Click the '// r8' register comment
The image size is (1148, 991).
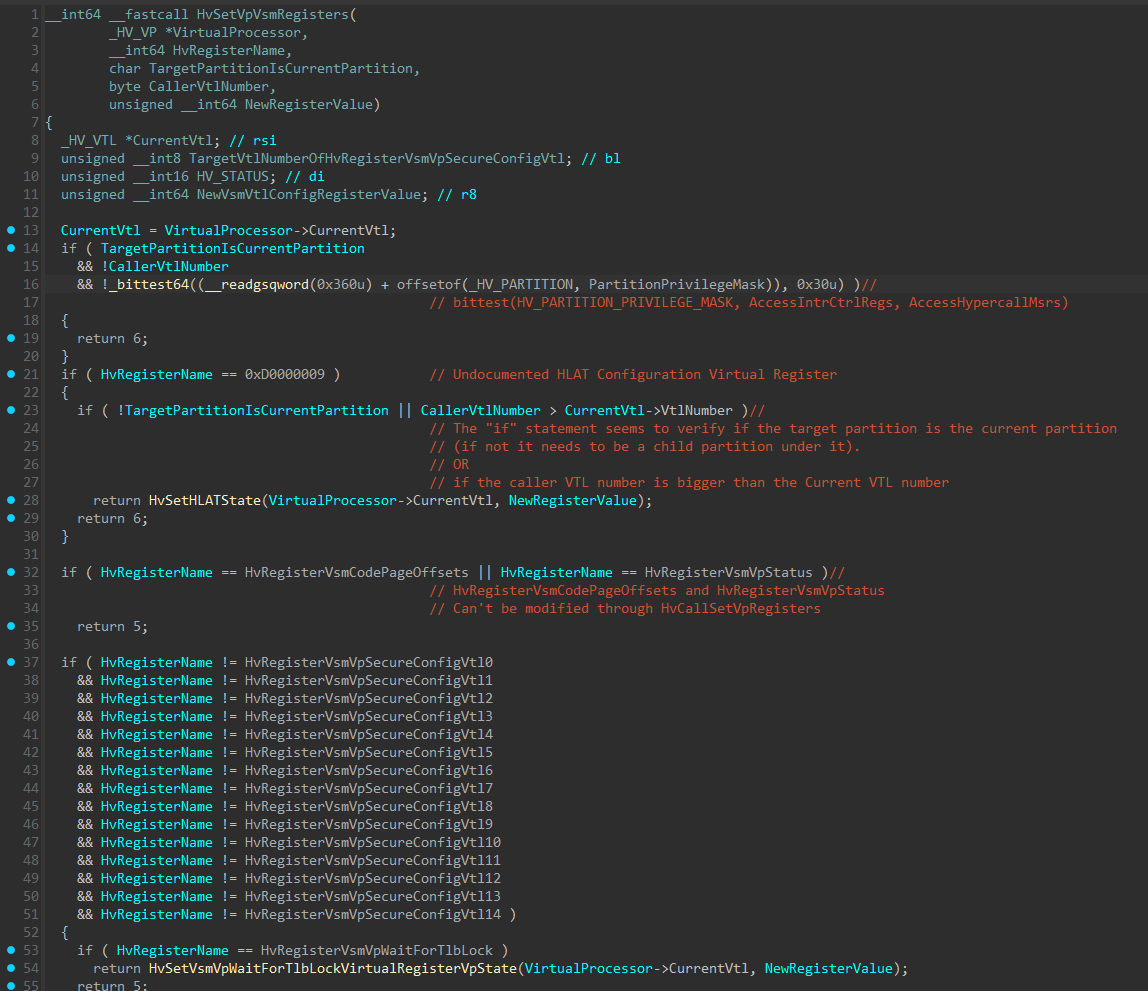[457, 195]
